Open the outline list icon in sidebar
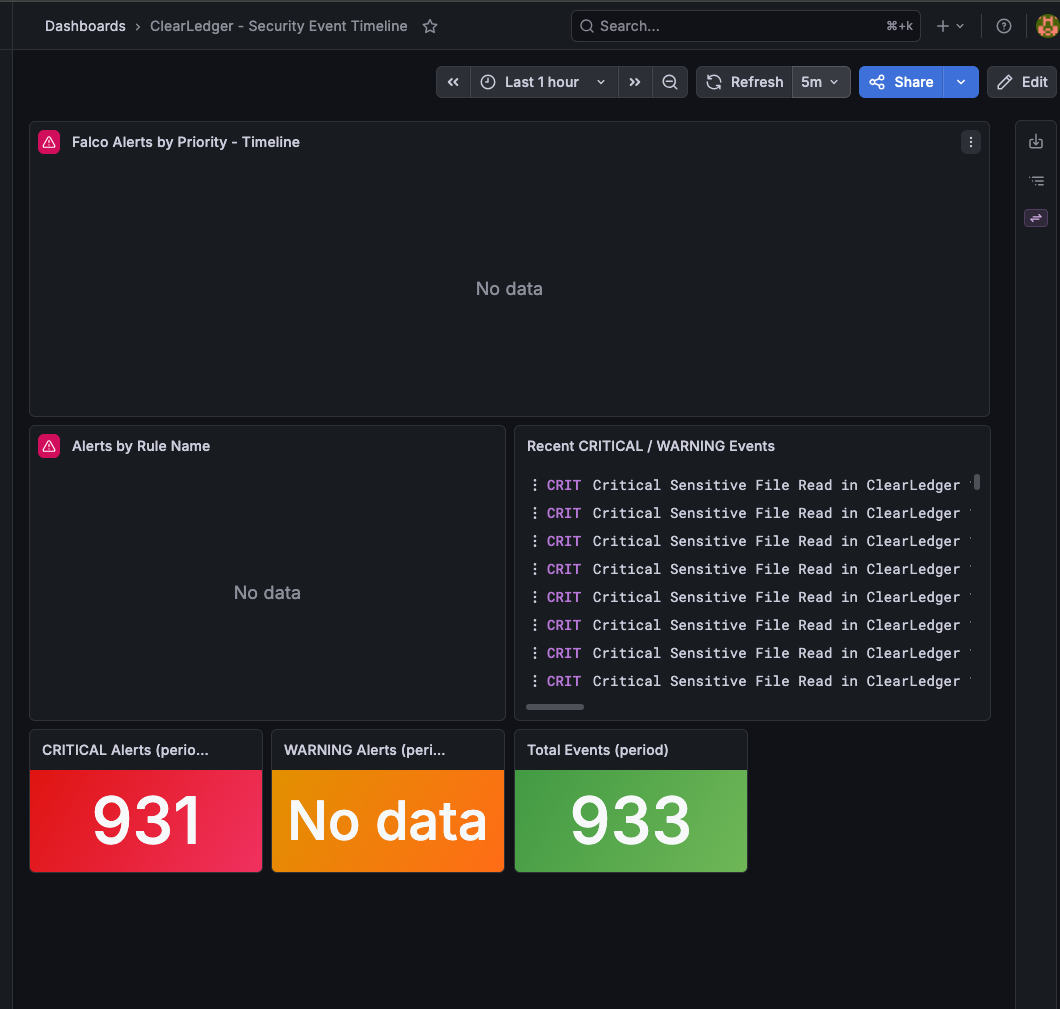 coord(1036,180)
